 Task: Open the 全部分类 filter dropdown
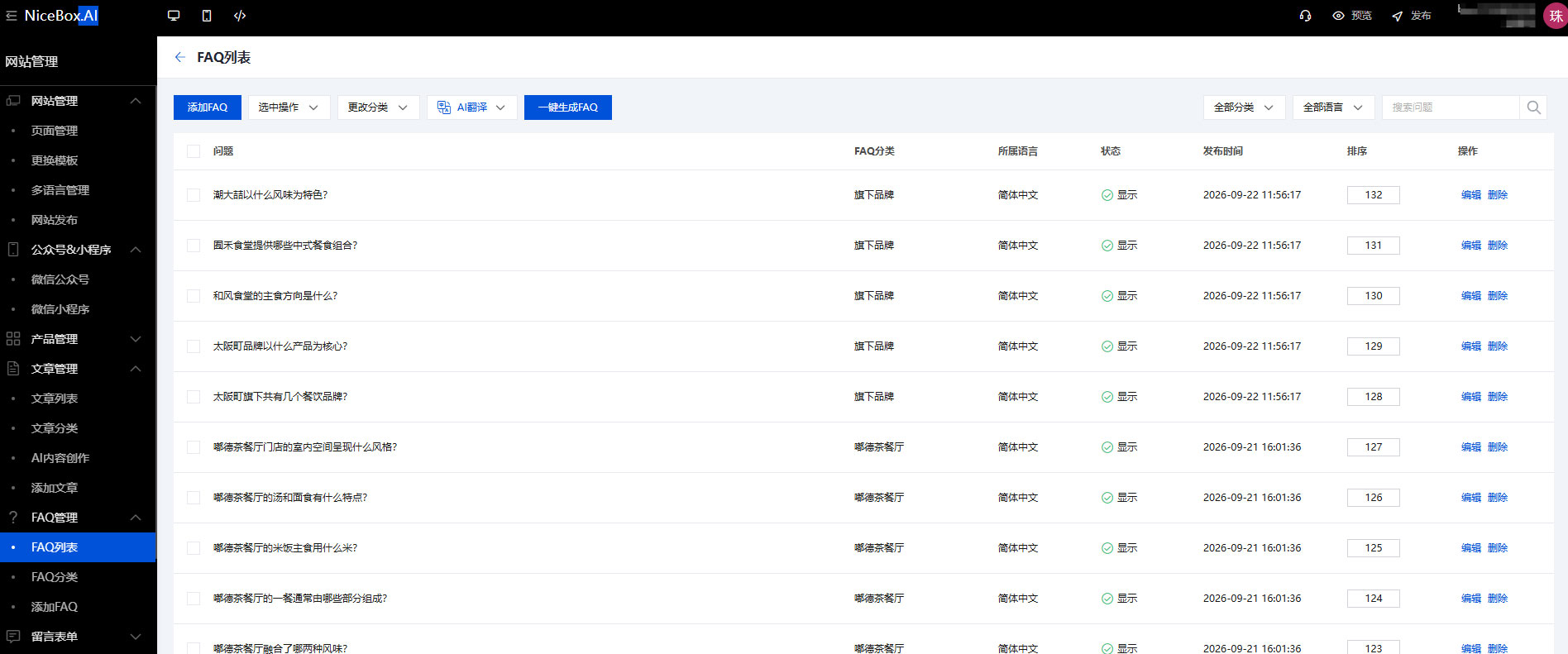[1245, 107]
